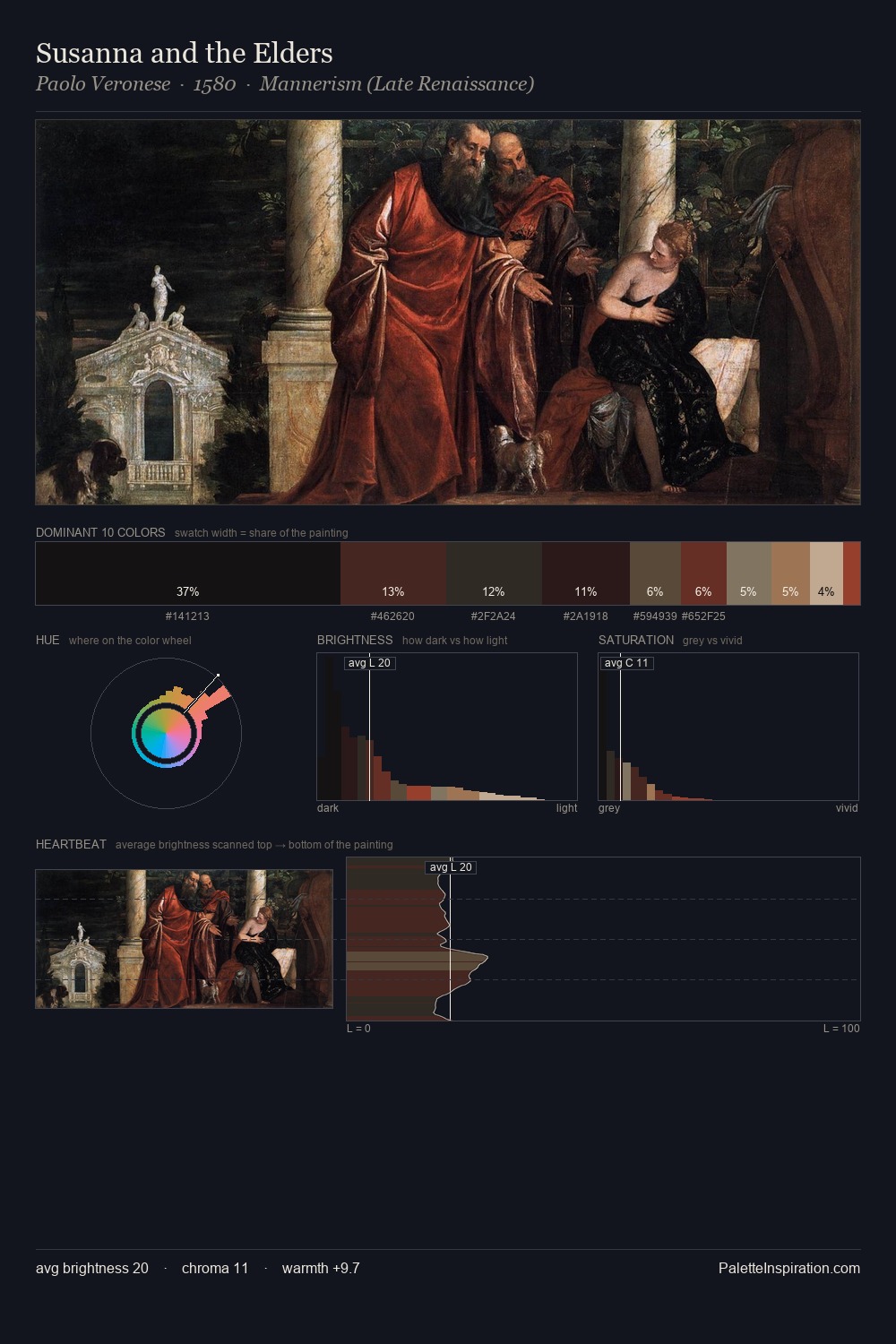Viewport: 896px width, 1344px height.
Task: Click the hex code #2F2A24
Action: tap(493, 616)
